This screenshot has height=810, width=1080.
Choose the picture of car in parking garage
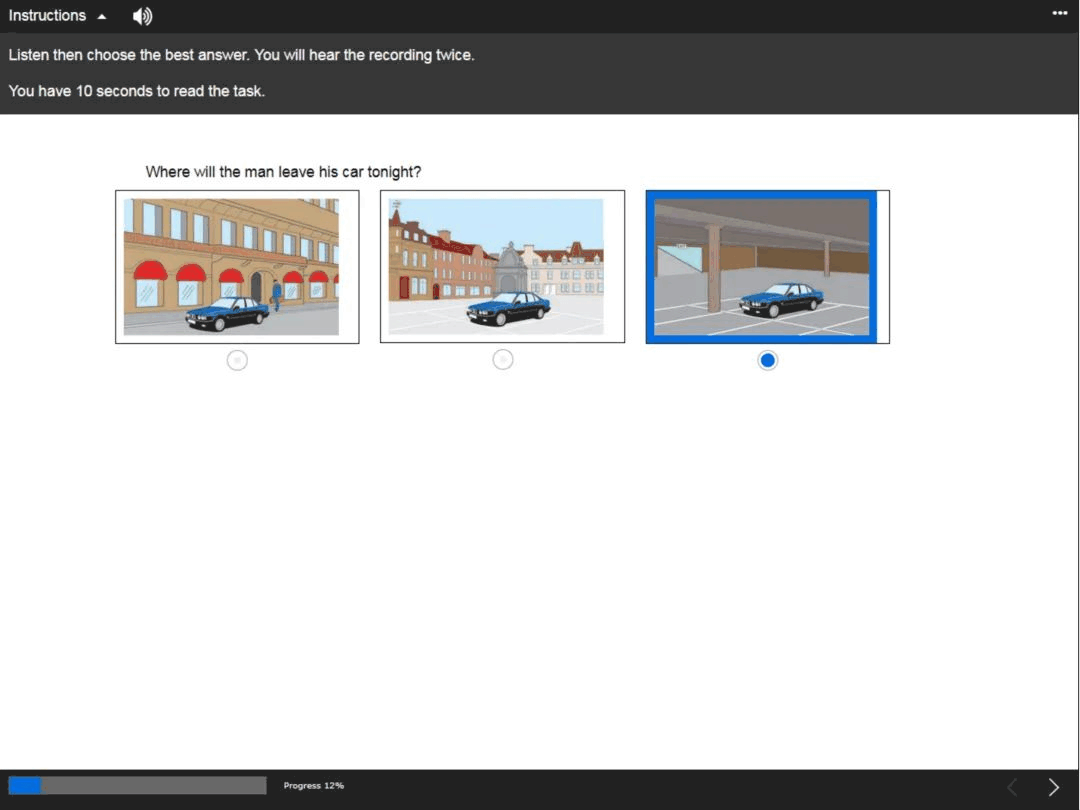tap(767, 267)
